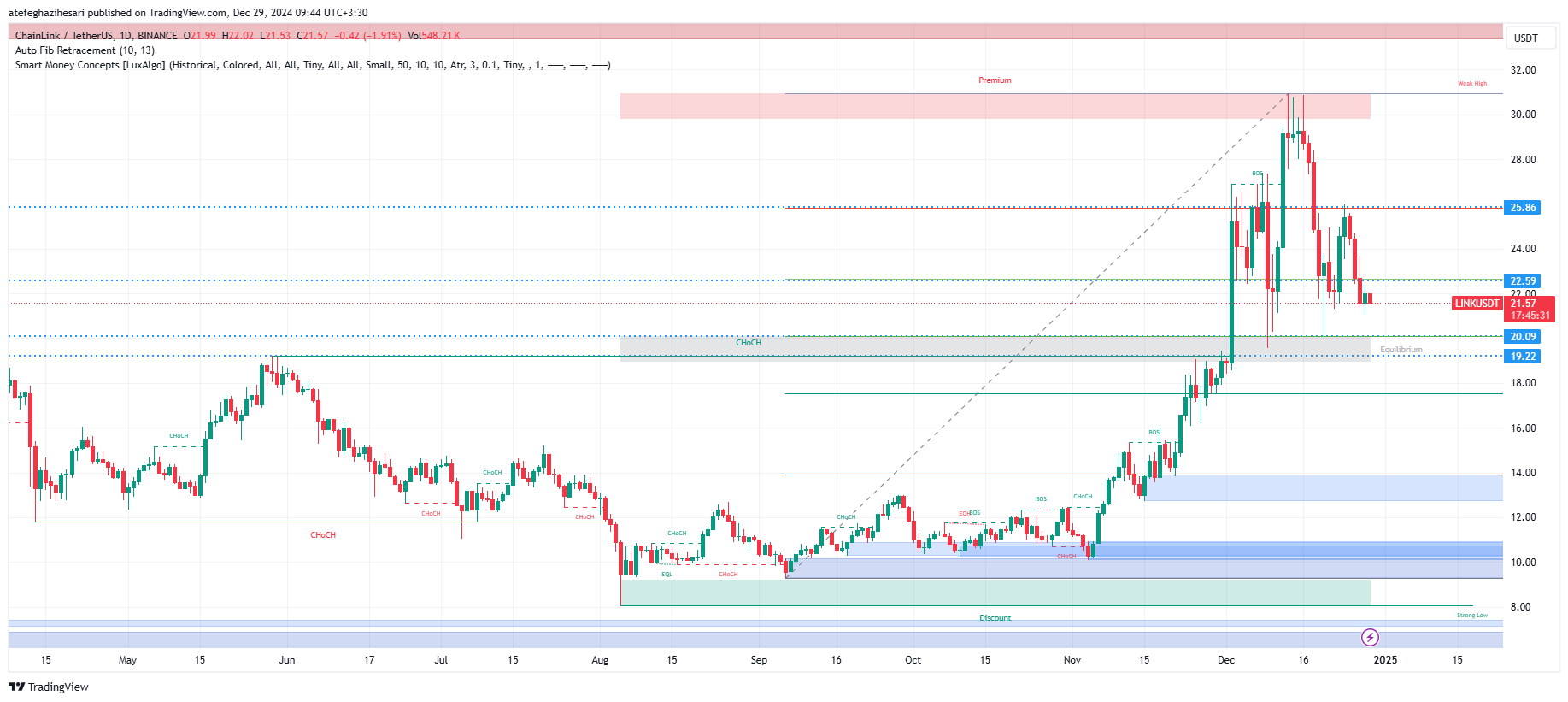Viewport: 1568px width, 702px height.
Task: Select the Auto Fib Retracement indicator label
Action: pos(85,50)
